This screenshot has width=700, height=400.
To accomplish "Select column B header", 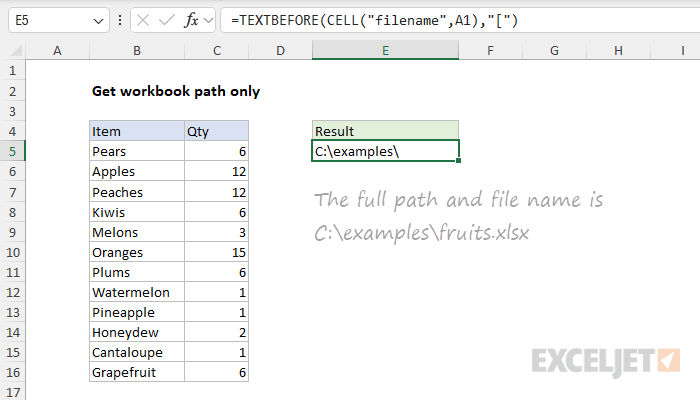I will 137,50.
